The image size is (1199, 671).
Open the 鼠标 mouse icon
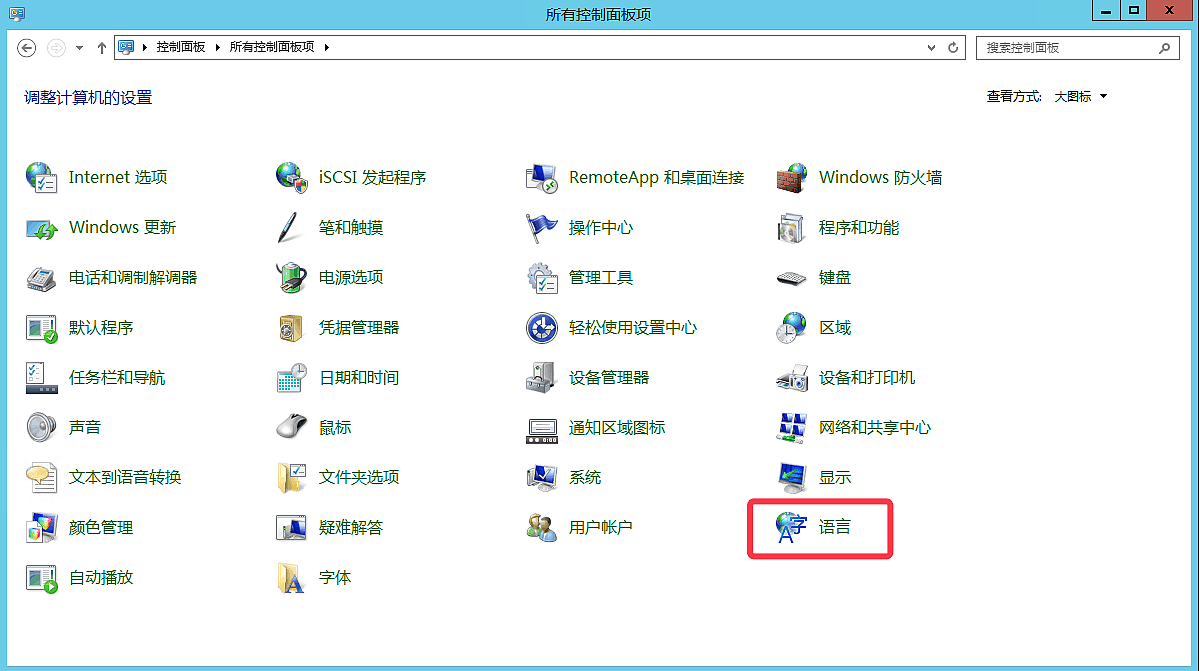click(291, 428)
